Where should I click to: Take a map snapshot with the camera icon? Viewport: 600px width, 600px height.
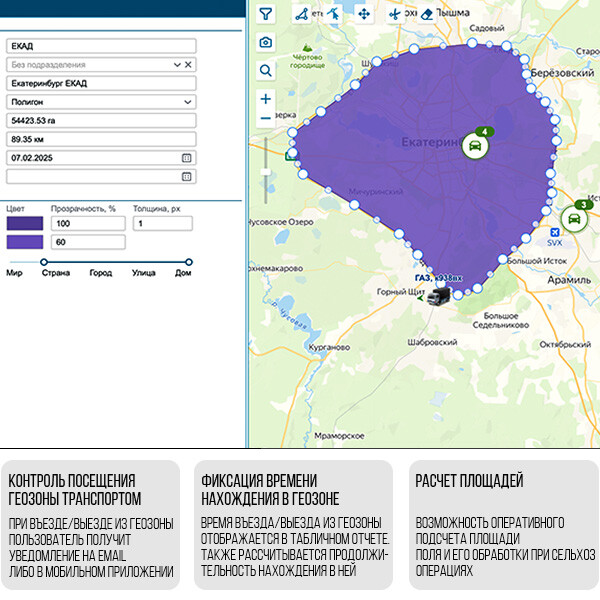pos(265,42)
